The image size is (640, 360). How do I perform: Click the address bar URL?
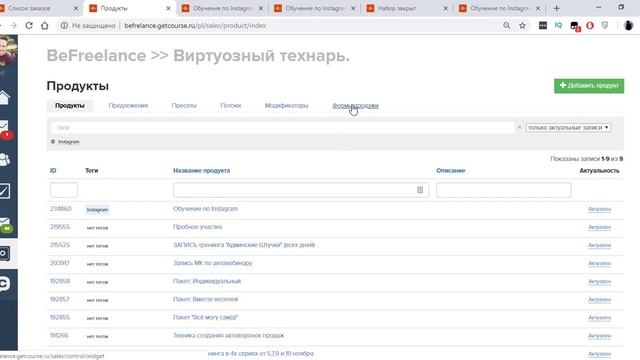click(195, 25)
